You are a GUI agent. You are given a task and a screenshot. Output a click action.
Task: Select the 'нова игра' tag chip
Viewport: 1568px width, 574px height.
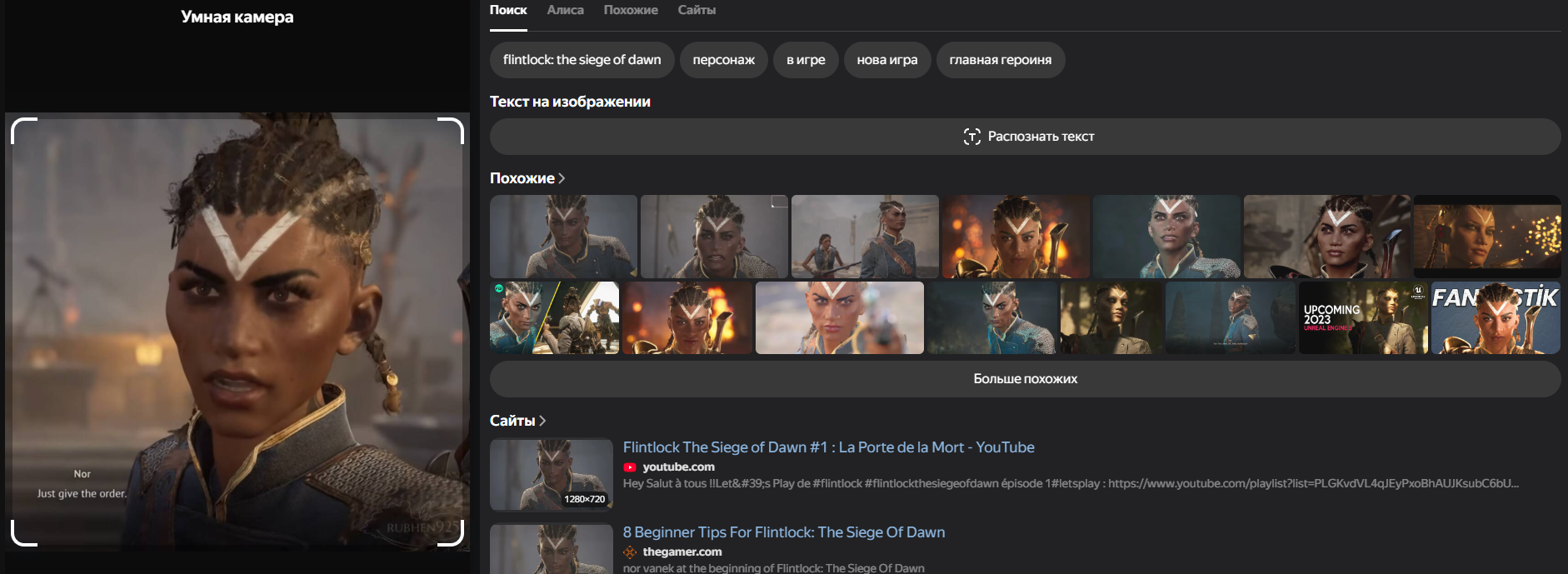(x=887, y=60)
